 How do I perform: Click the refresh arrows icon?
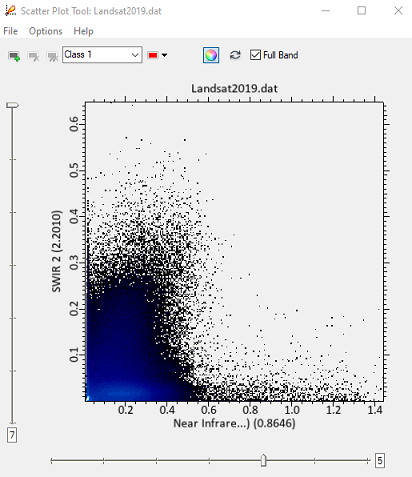(x=235, y=55)
